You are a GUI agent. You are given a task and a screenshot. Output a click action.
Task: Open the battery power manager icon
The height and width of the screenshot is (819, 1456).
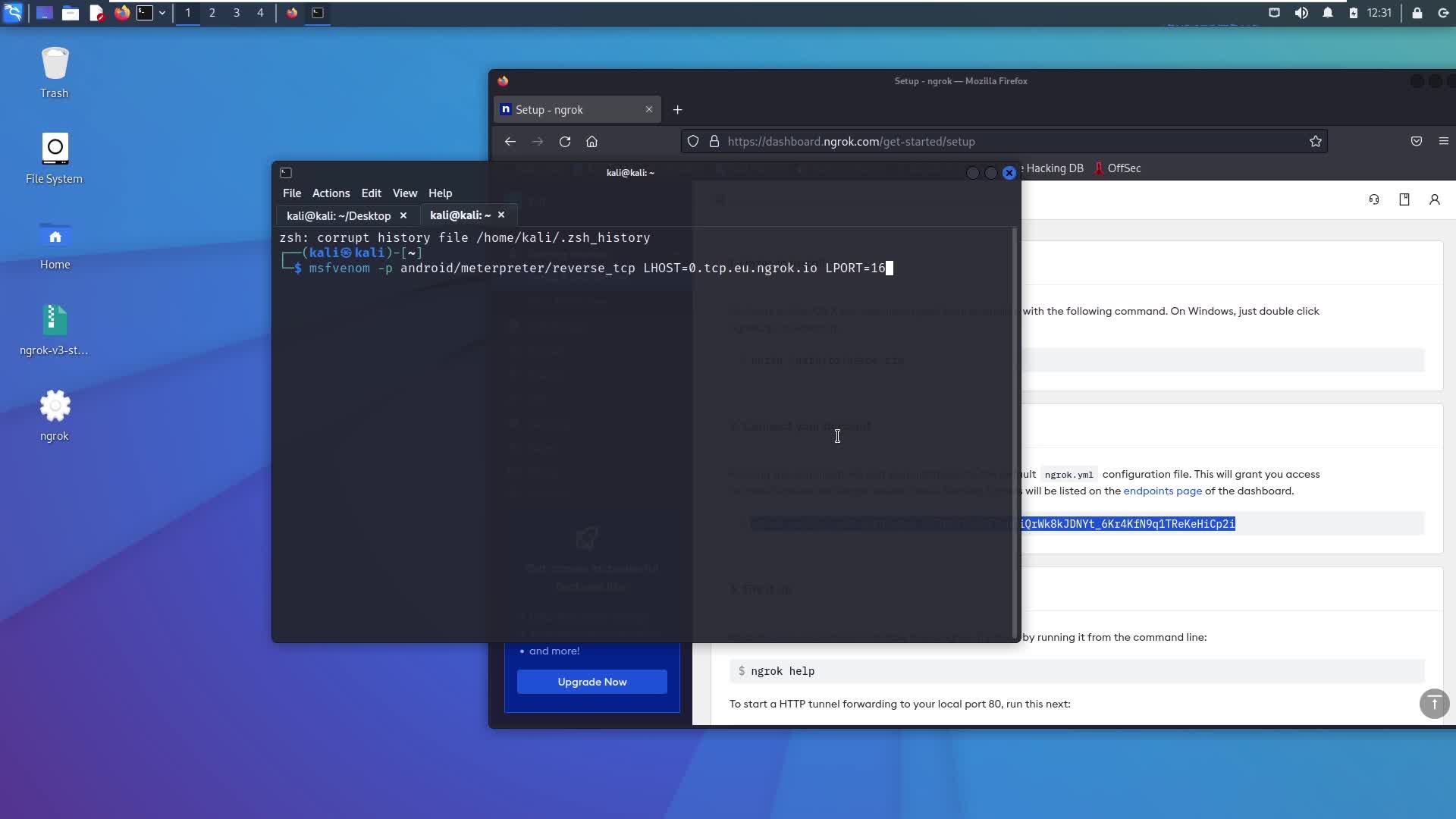(1353, 13)
